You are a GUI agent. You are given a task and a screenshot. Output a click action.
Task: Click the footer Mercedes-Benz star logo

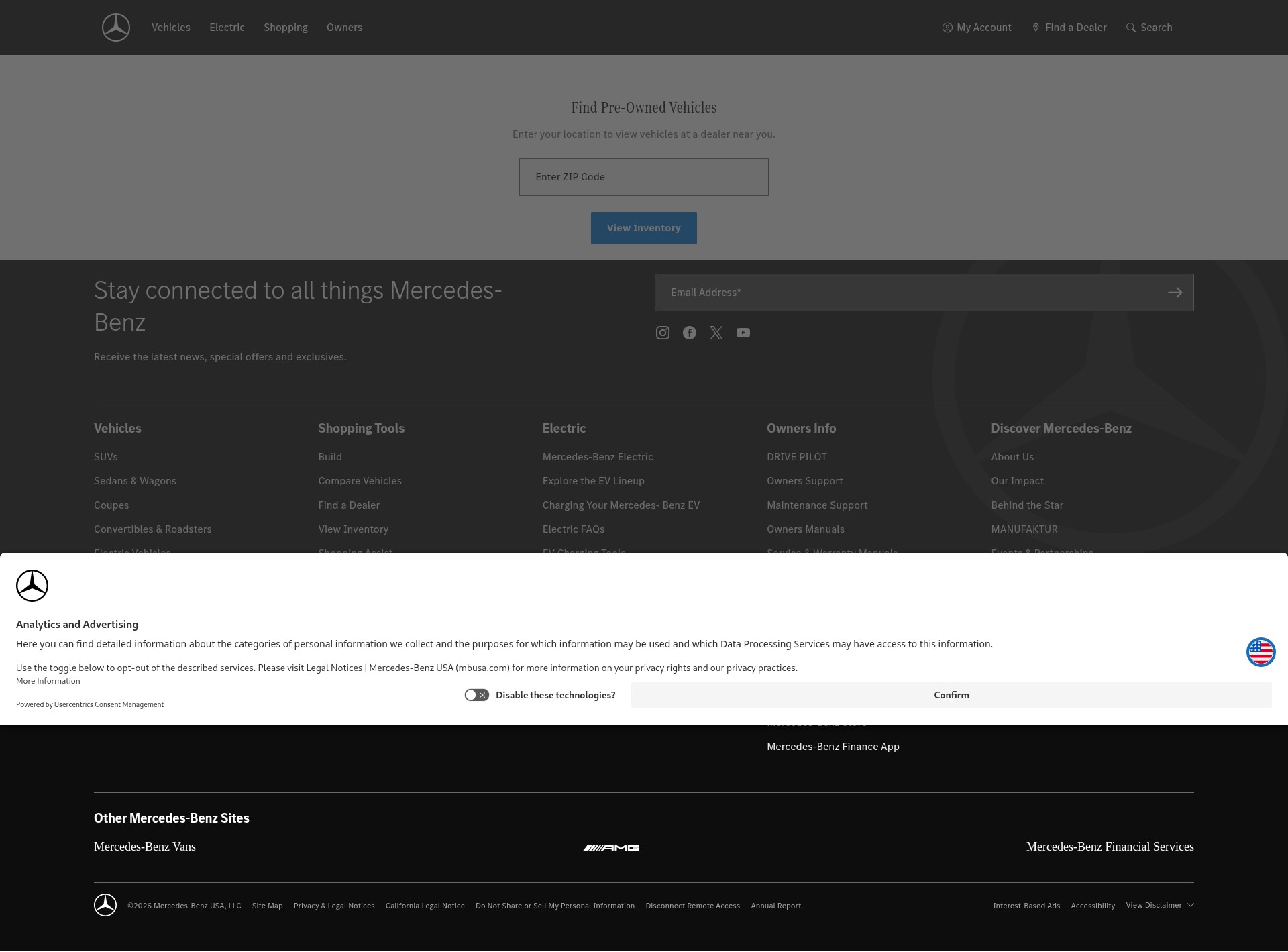click(105, 906)
